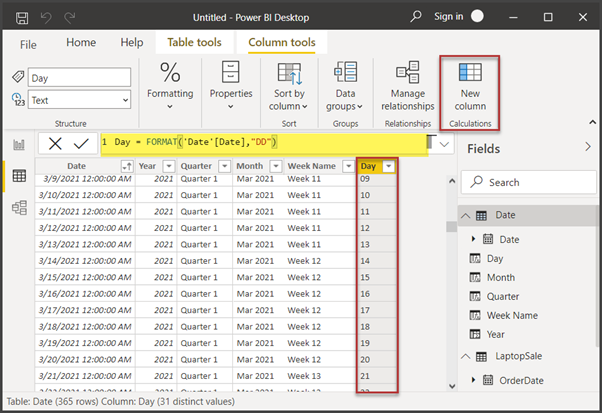Click Sign in
Image resolution: width=602 pixels, height=413 pixels.
pyautogui.click(x=448, y=17)
